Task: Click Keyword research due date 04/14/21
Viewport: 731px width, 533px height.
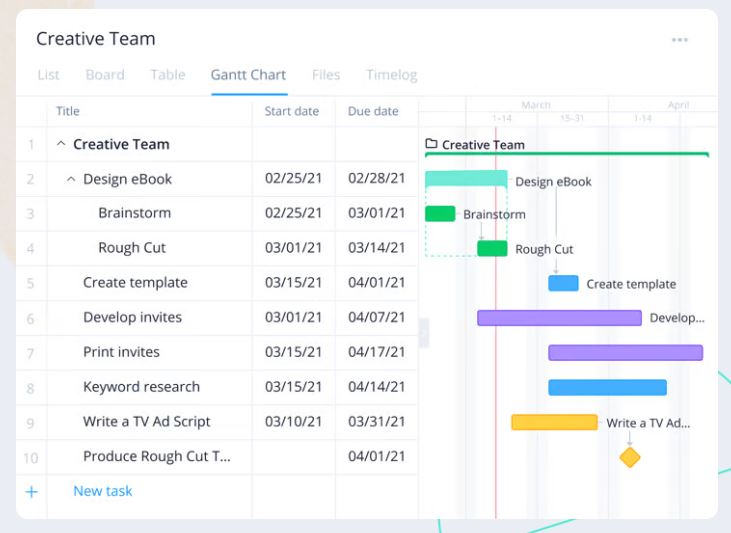Action: pyautogui.click(x=376, y=387)
